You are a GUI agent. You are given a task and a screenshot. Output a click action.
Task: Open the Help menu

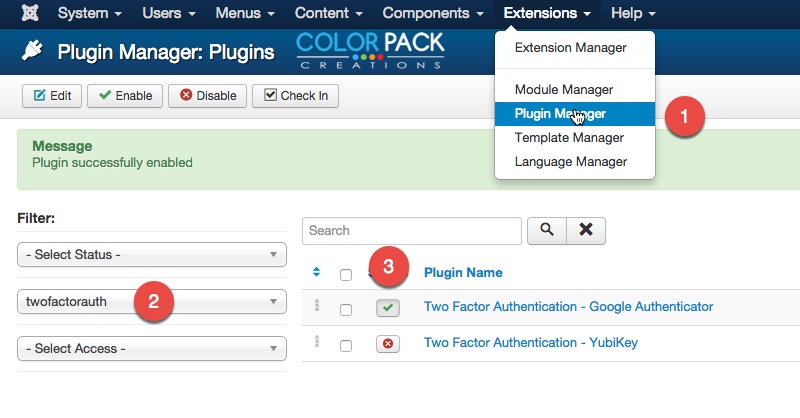coord(633,13)
